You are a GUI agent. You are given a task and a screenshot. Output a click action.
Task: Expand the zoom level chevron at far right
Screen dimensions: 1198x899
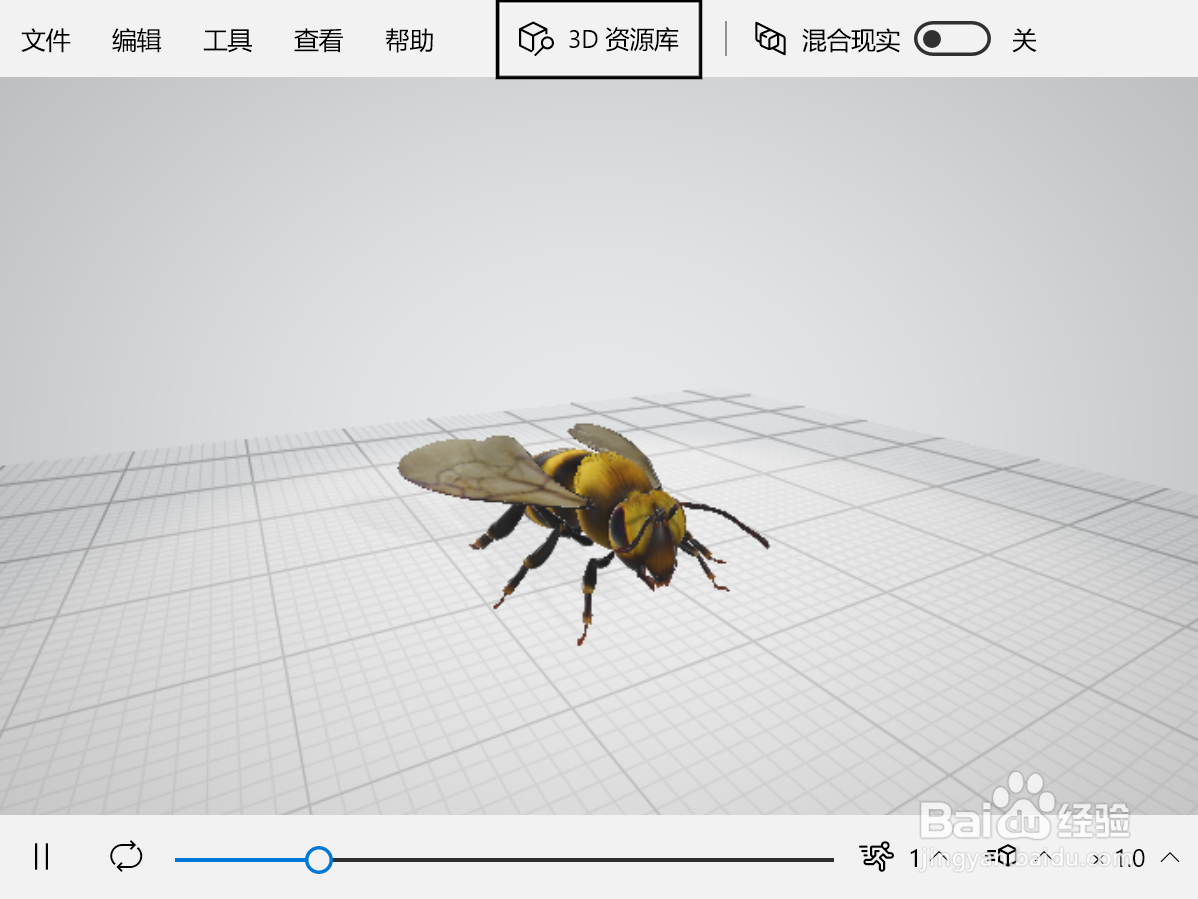1168,858
